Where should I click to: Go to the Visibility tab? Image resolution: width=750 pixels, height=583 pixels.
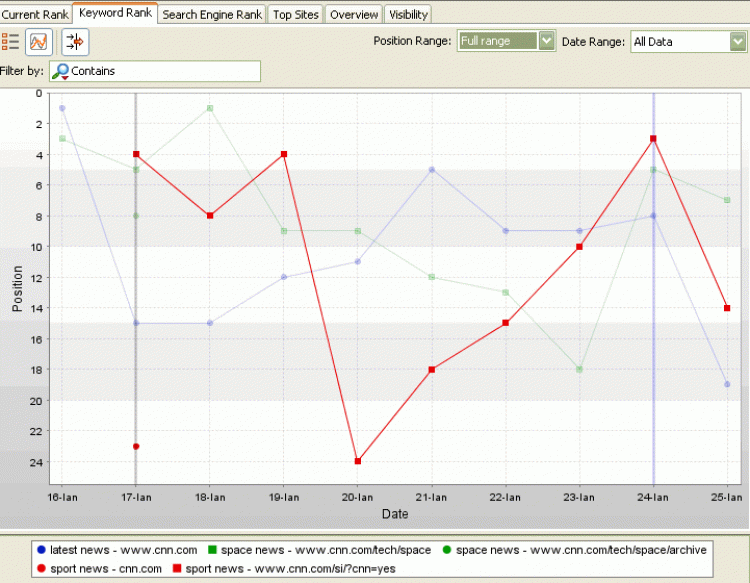(x=408, y=14)
